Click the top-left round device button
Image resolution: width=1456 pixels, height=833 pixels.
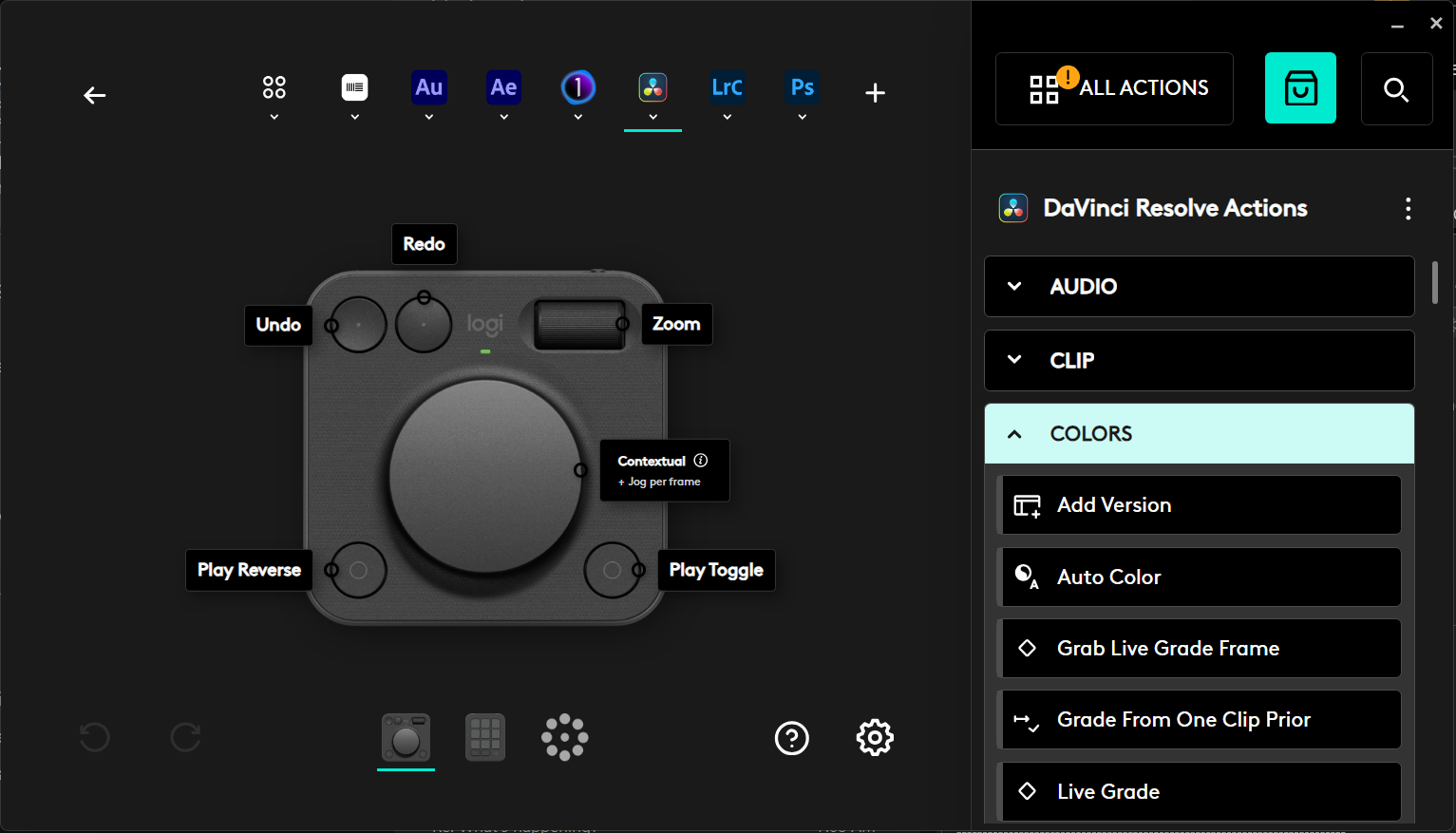358,325
